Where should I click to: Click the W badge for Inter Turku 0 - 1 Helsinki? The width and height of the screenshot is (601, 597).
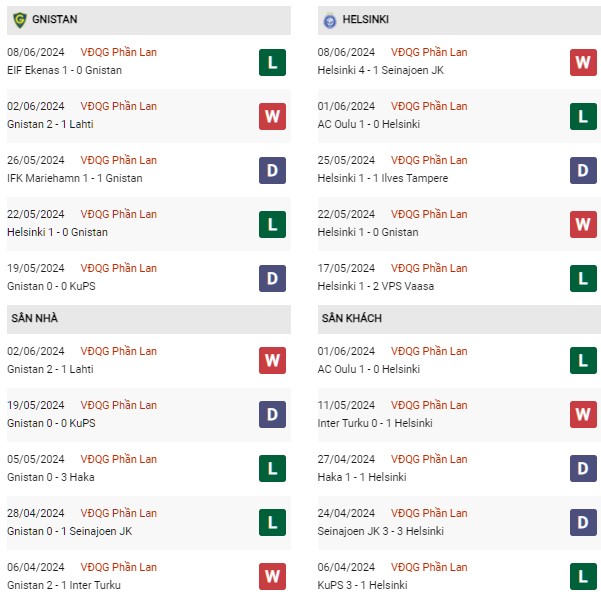(583, 414)
